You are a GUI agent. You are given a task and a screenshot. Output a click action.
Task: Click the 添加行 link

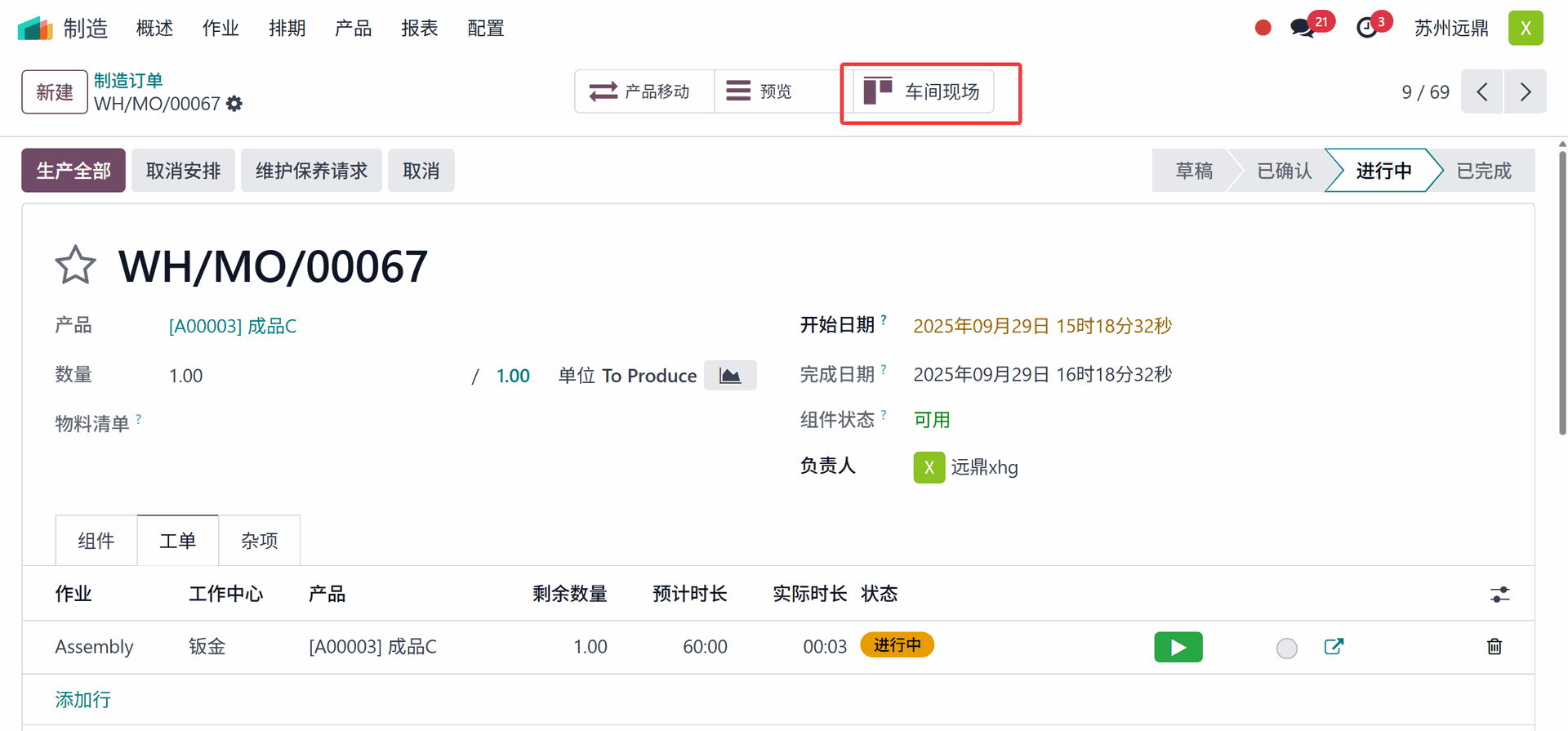82,699
